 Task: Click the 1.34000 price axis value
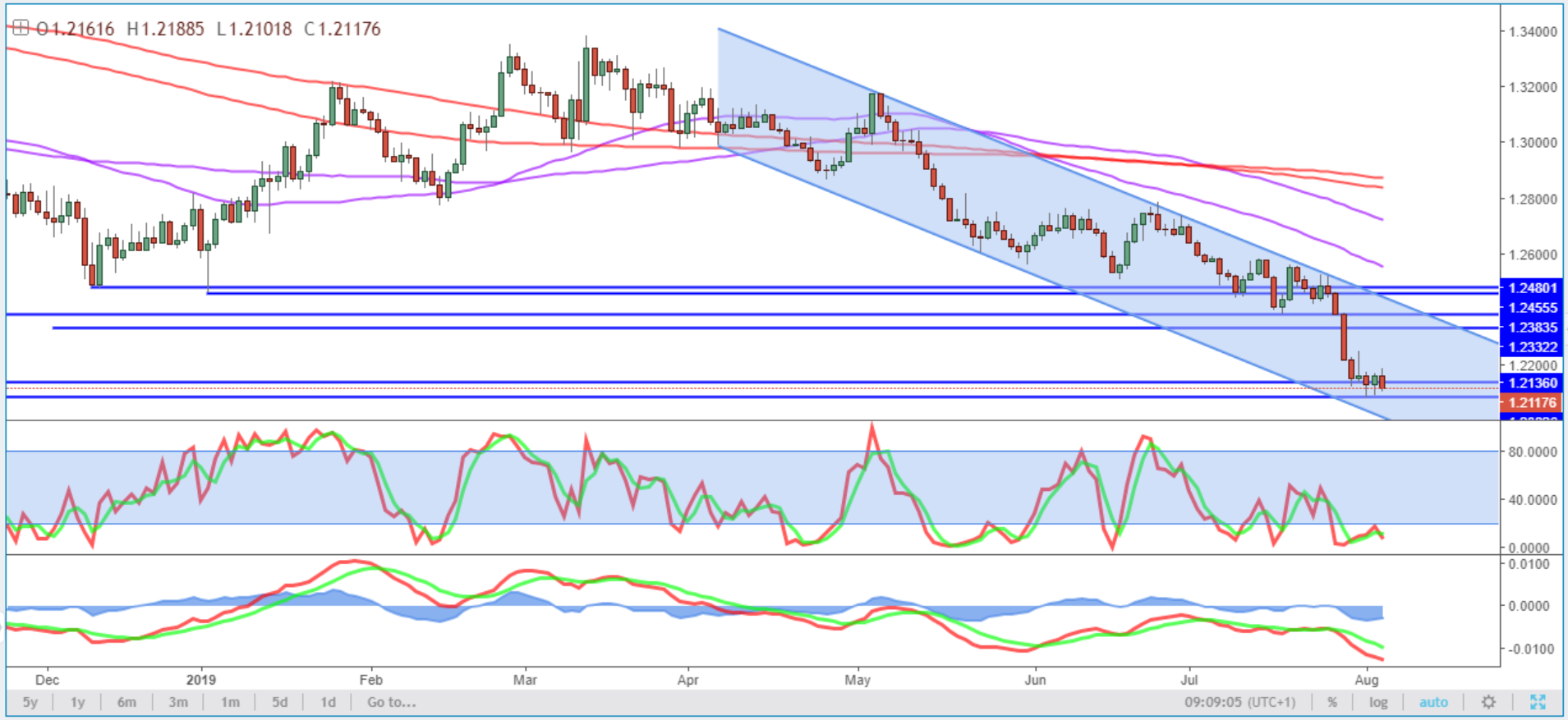tap(1533, 32)
